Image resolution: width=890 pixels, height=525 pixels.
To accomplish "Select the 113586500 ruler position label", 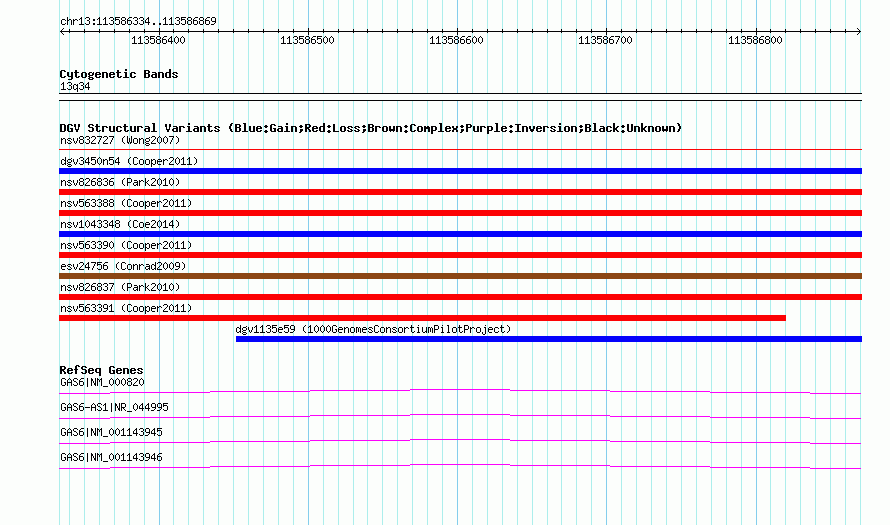I will (x=307, y=40).
